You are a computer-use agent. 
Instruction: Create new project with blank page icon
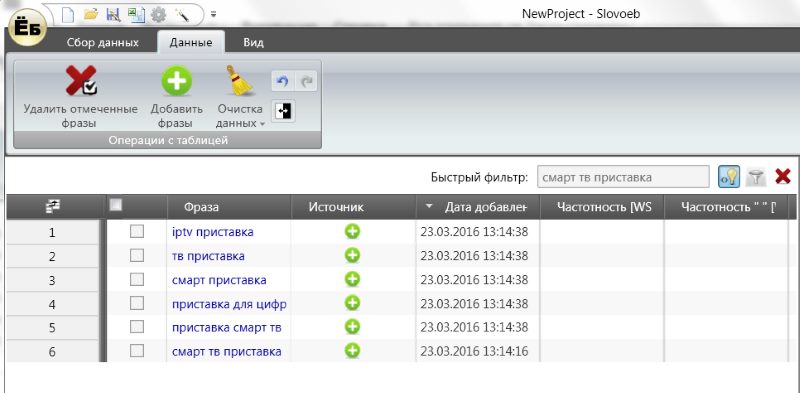pos(68,15)
